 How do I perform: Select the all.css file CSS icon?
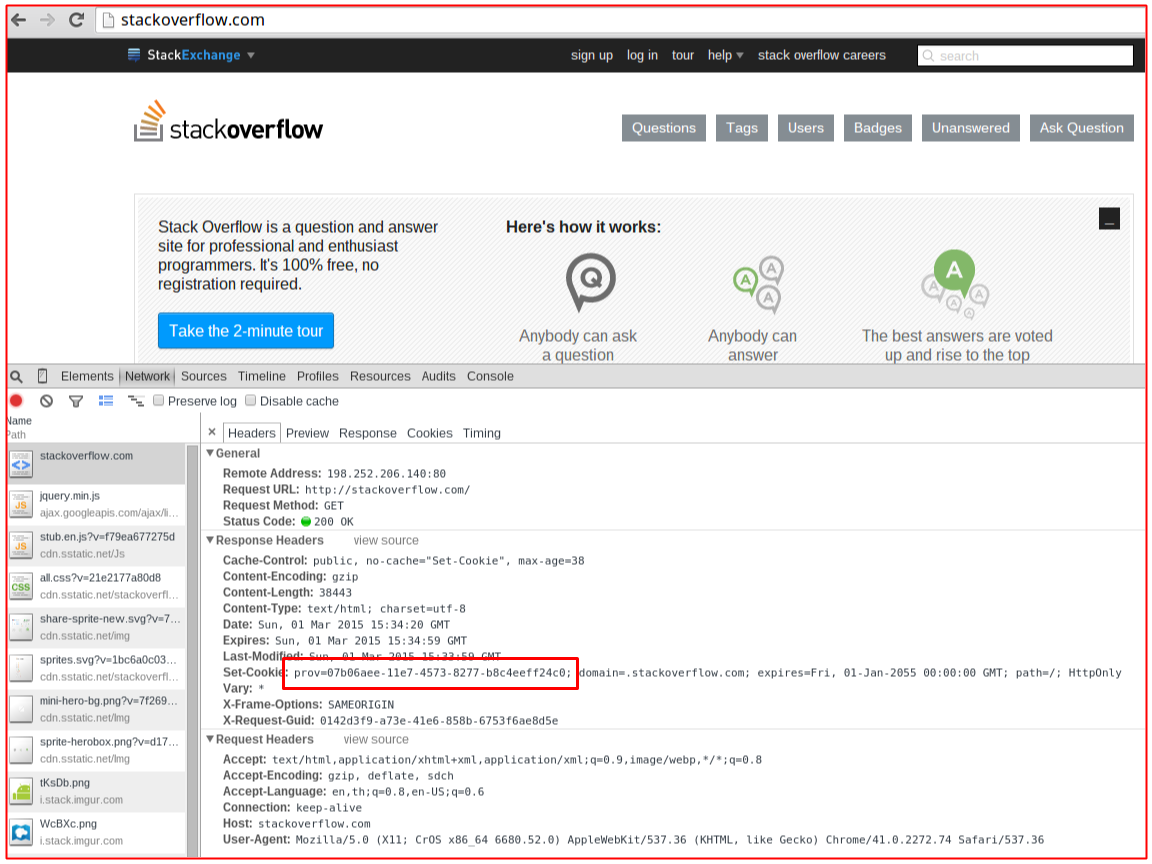[21, 586]
